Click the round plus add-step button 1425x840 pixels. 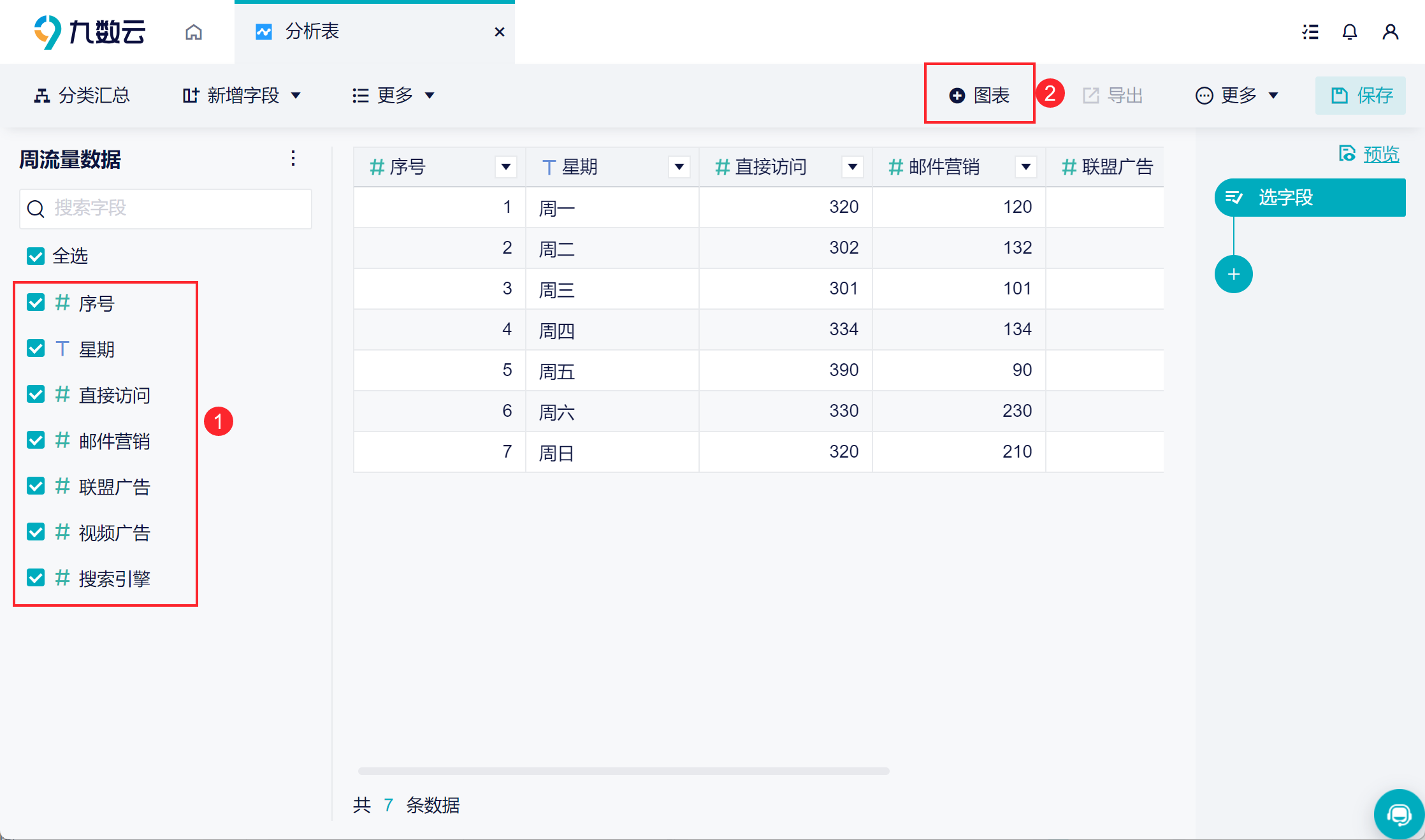pos(1233,275)
